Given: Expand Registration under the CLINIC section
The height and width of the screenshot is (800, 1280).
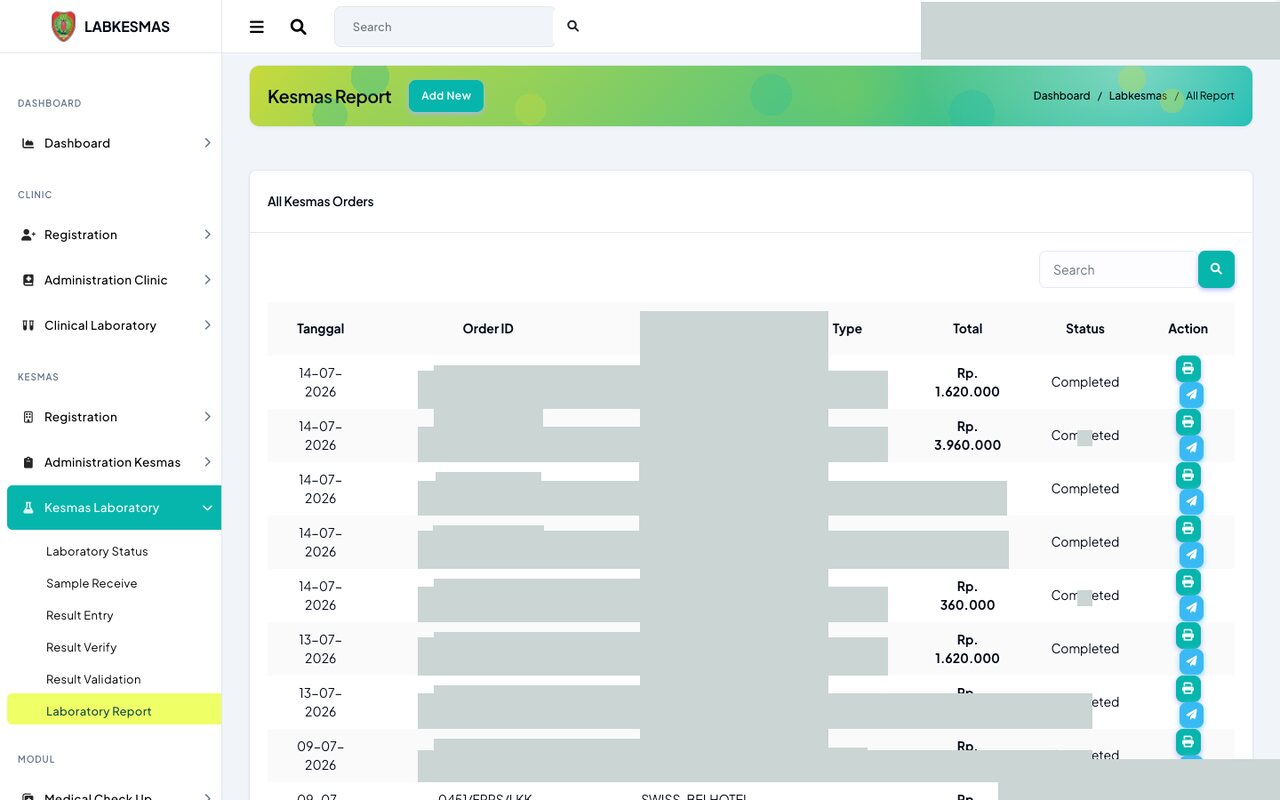Looking at the screenshot, I should point(207,234).
